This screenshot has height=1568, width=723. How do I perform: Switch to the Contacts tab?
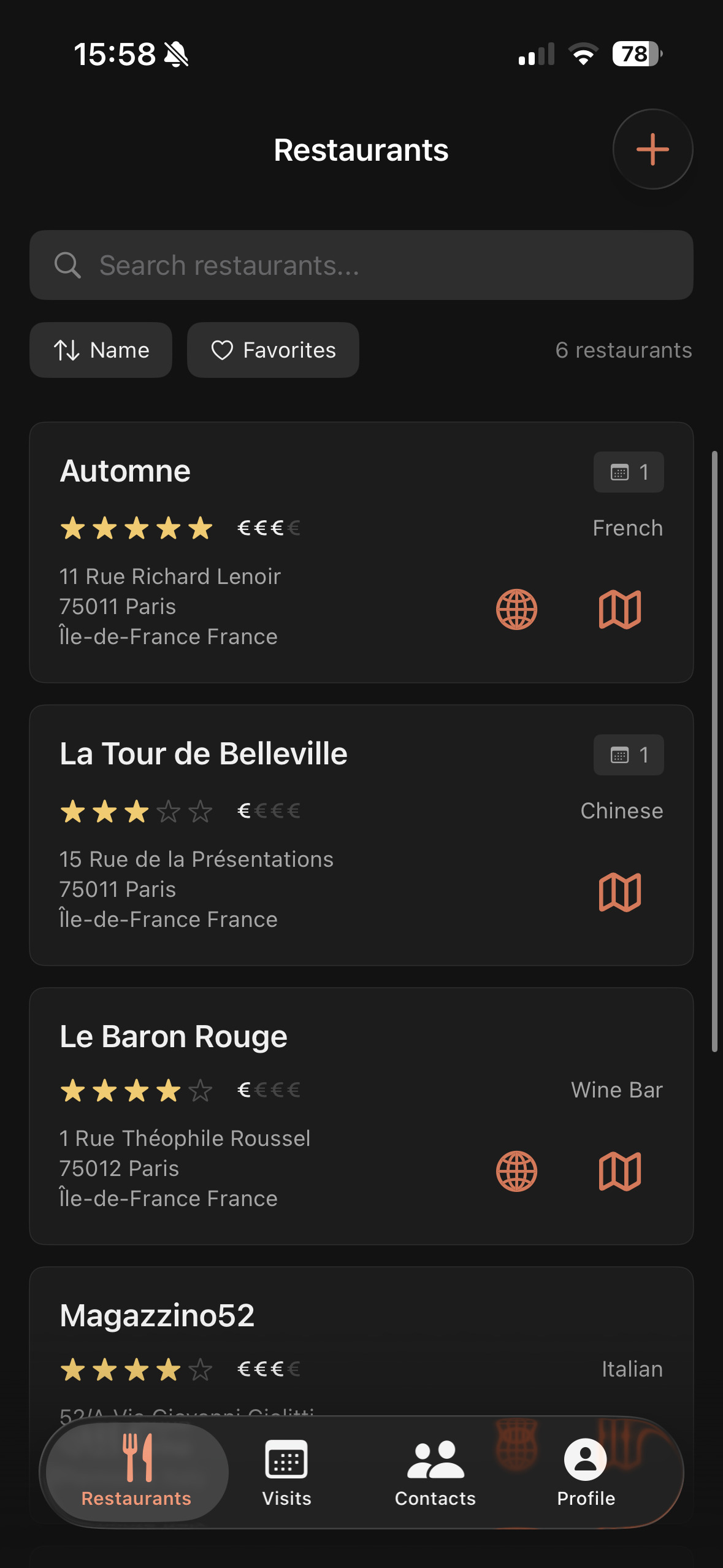[435, 1472]
